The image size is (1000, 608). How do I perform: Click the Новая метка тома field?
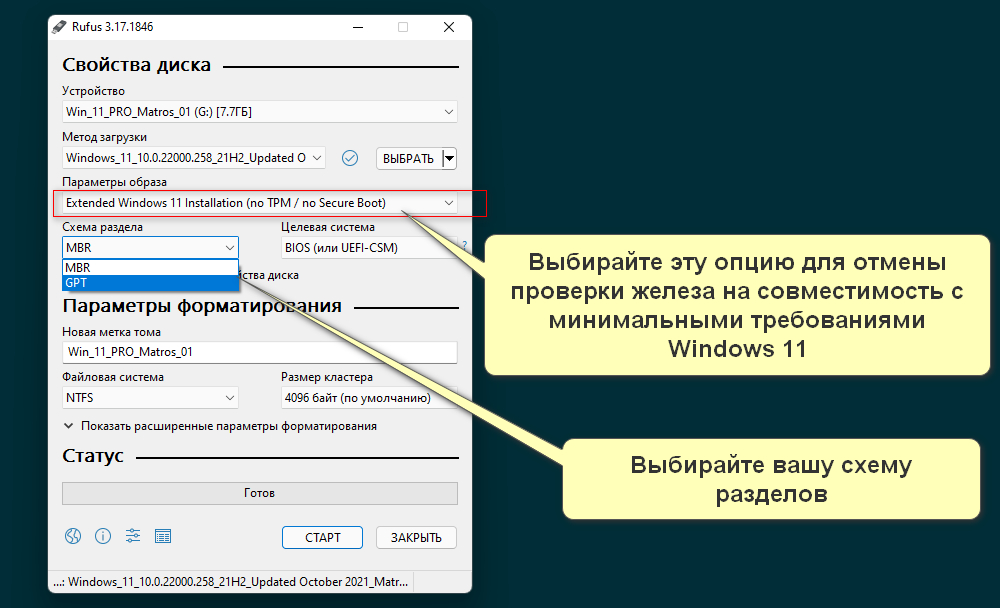[259, 352]
